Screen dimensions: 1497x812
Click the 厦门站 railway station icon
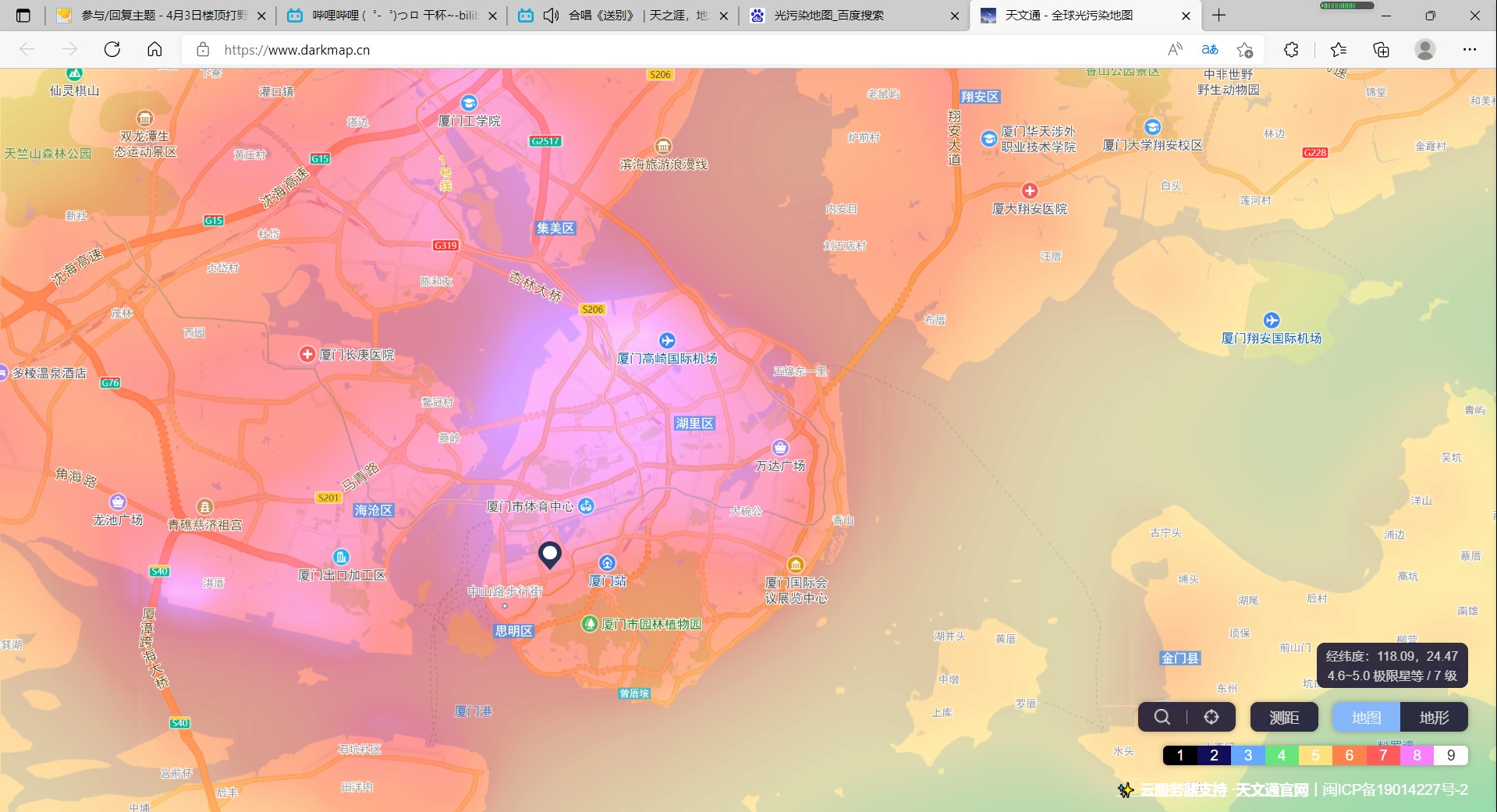607,562
